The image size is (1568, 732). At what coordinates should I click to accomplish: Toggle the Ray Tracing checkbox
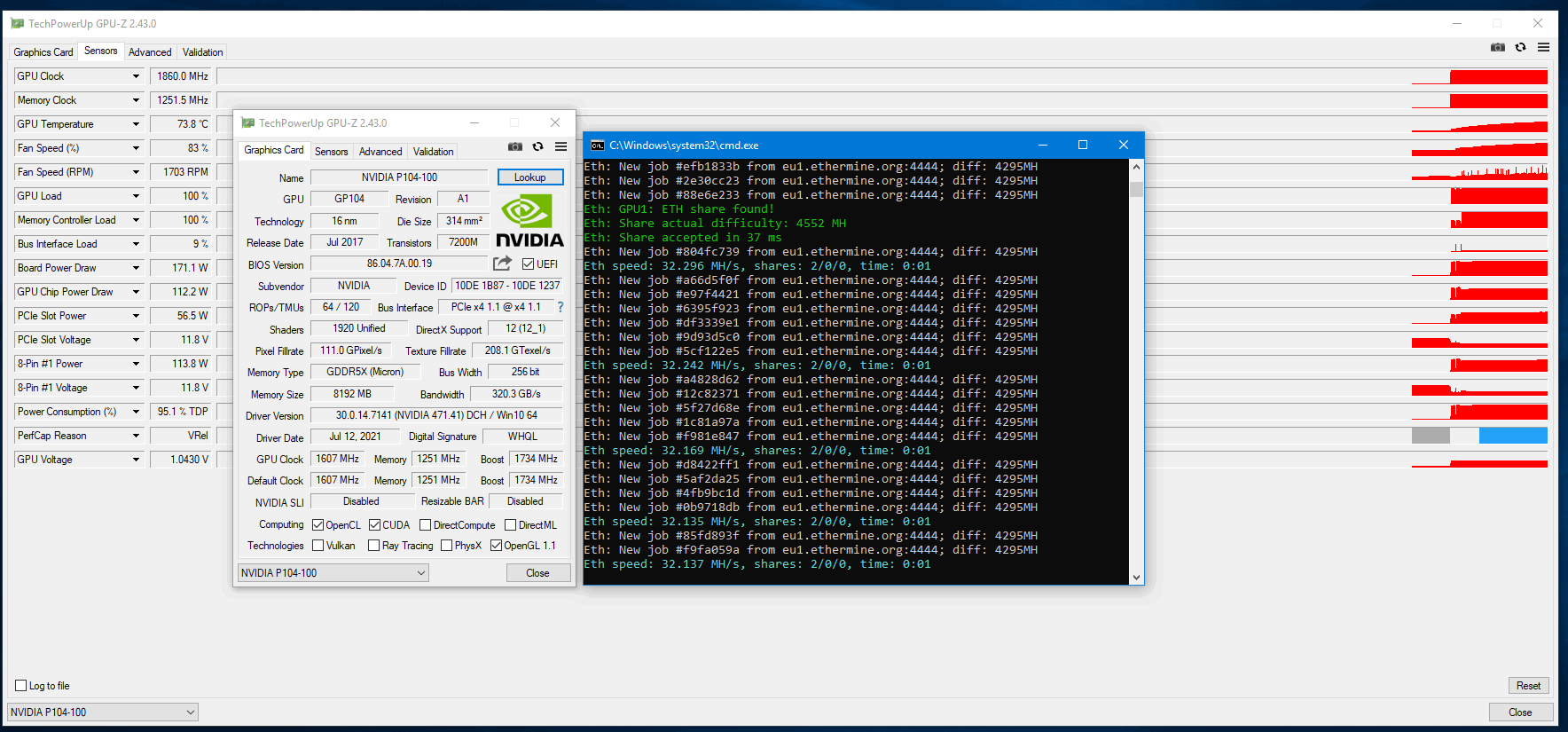(373, 546)
